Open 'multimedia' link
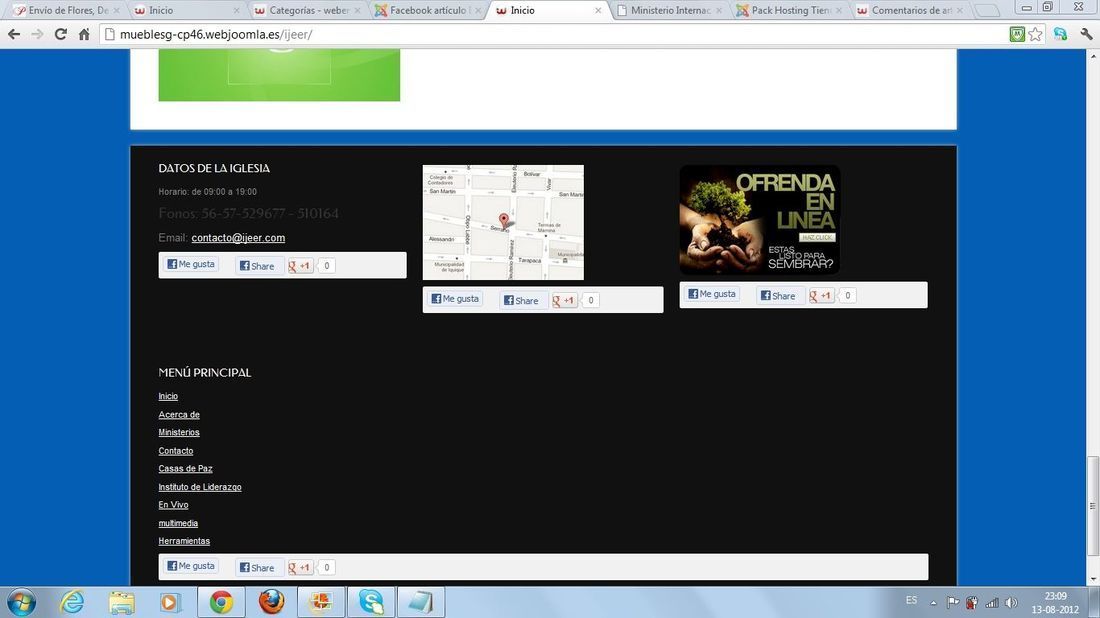The image size is (1100, 618). click(178, 523)
